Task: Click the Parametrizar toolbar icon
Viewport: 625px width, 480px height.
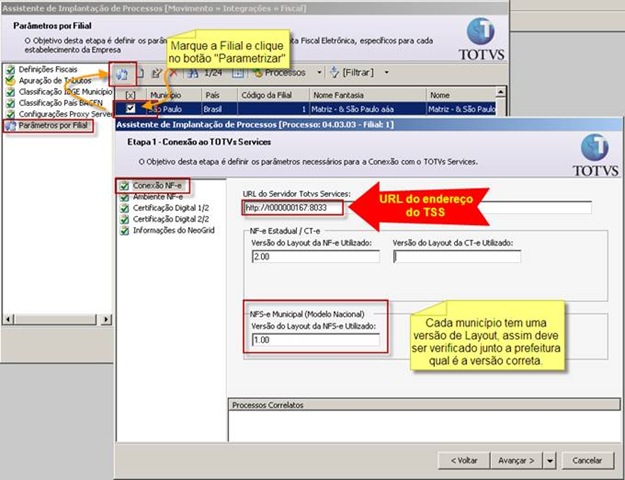Action: (x=122, y=74)
